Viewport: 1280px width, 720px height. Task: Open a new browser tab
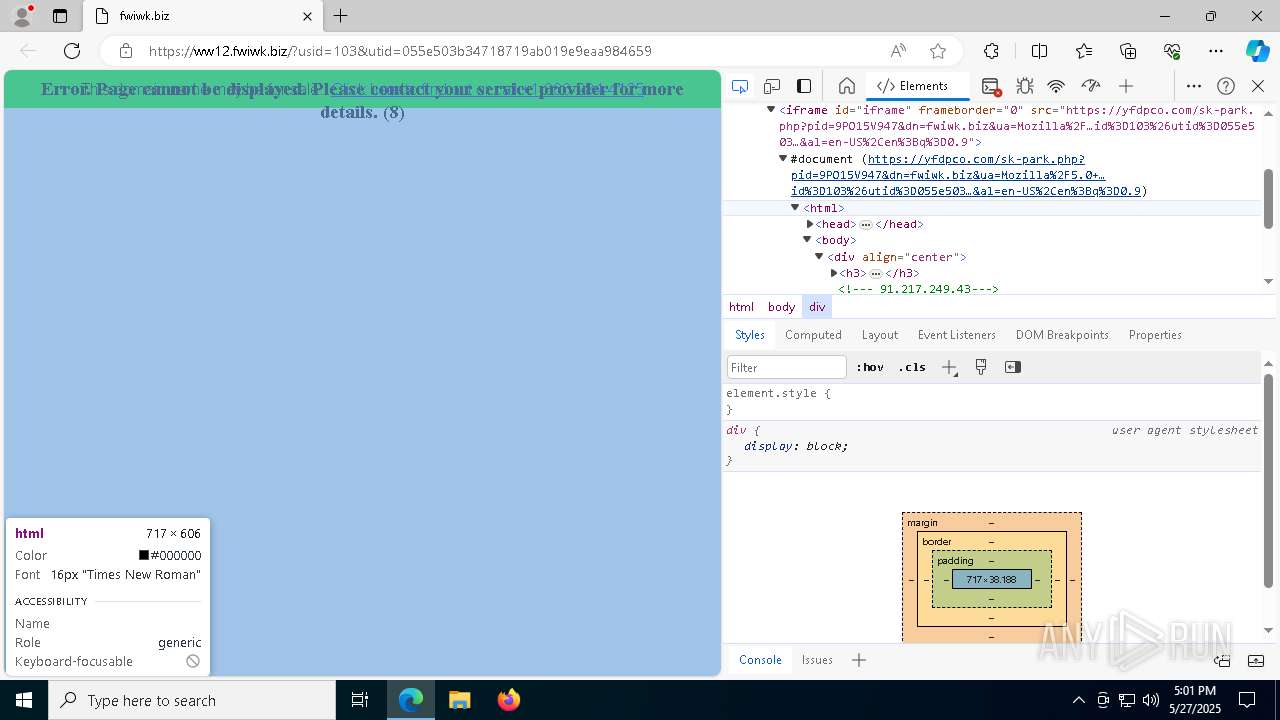tap(341, 16)
